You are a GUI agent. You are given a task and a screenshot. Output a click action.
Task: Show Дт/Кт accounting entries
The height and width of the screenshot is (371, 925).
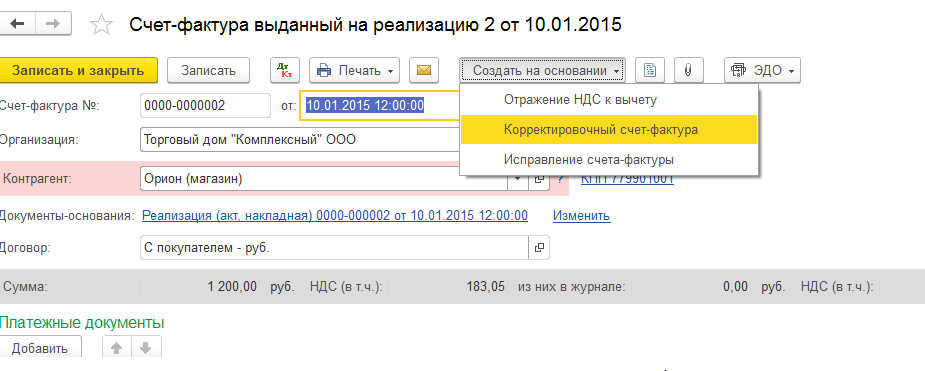click(x=286, y=70)
